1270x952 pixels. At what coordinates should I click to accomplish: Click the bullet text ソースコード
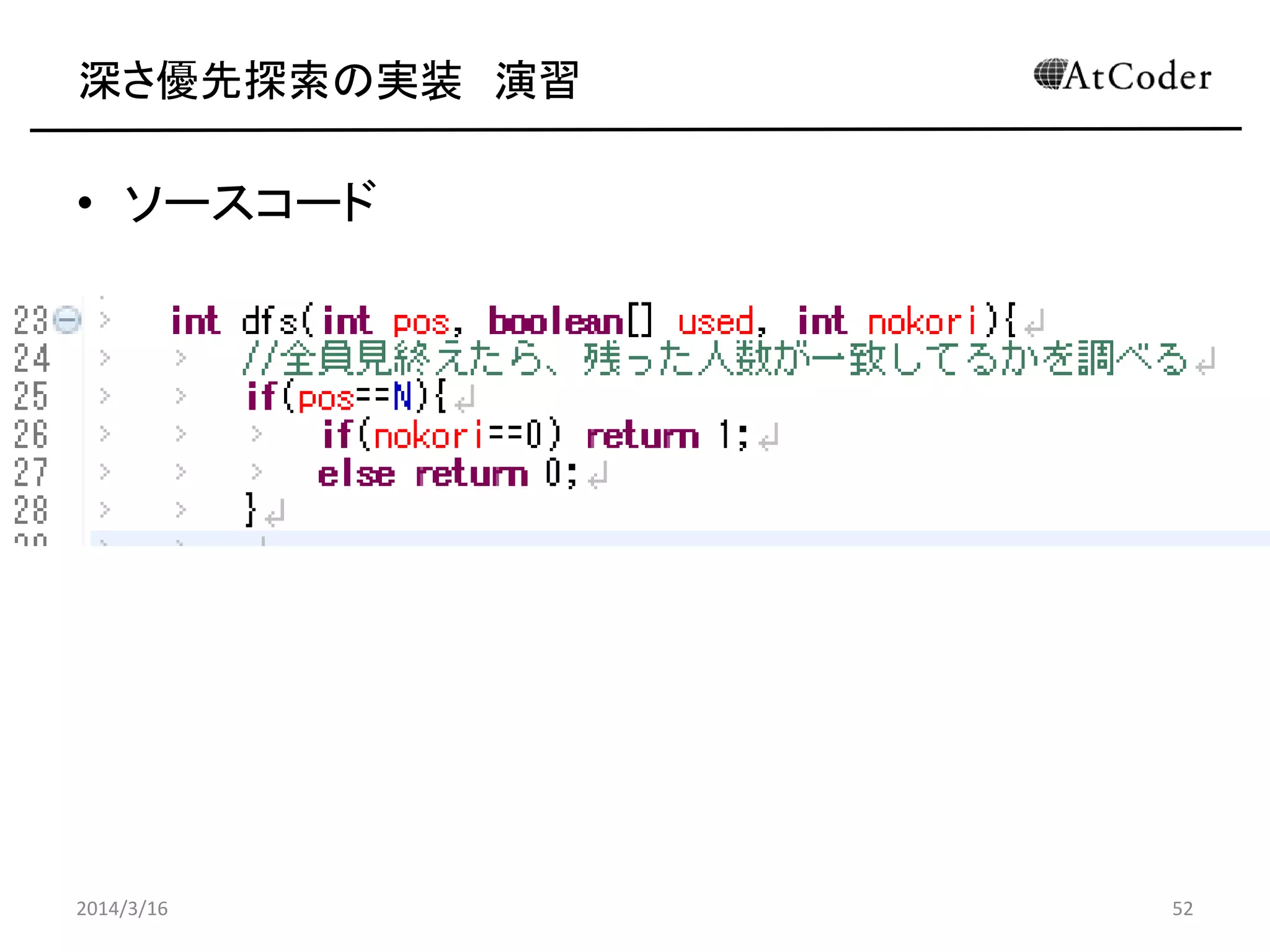(249, 201)
